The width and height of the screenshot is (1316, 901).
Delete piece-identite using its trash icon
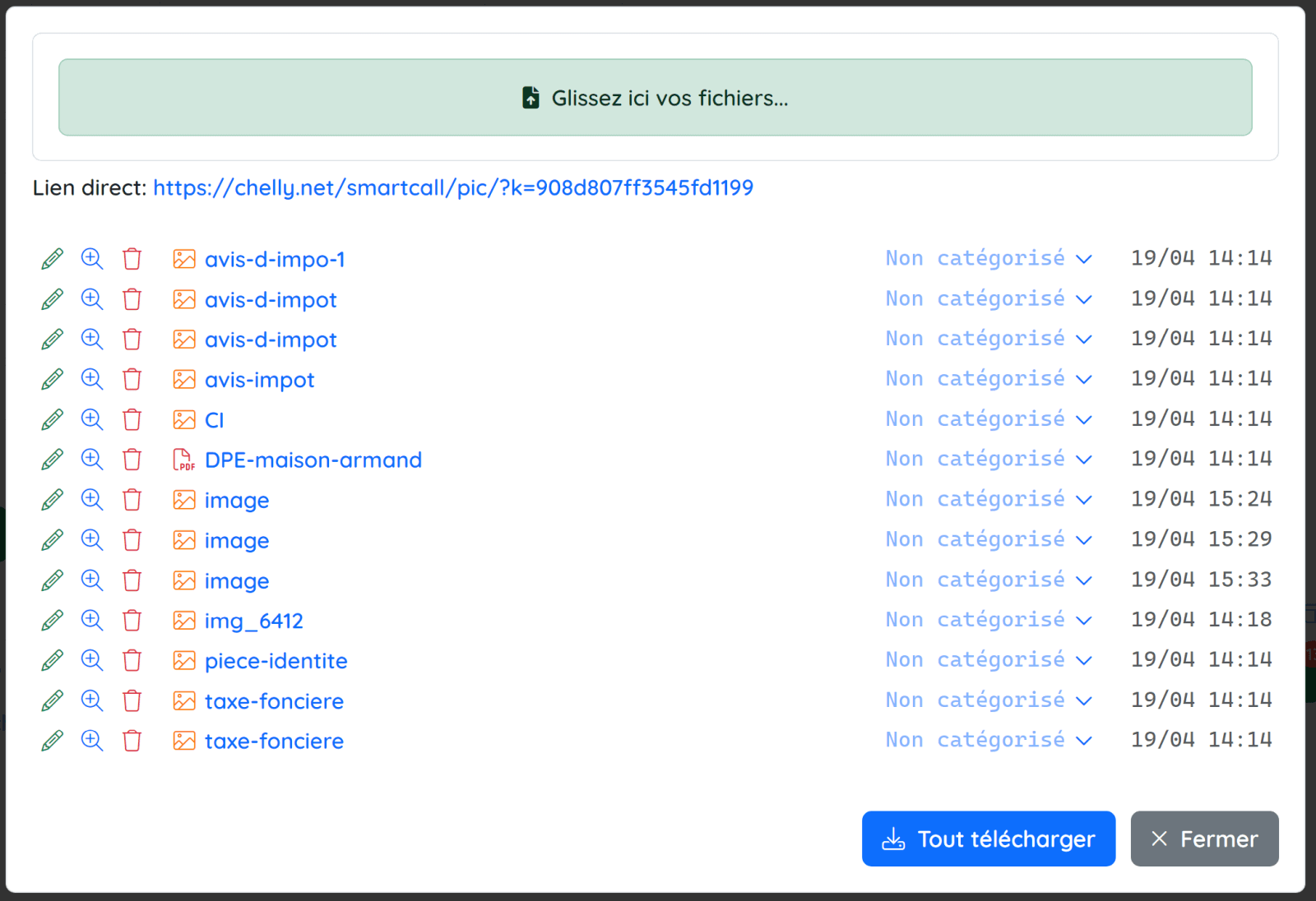[x=132, y=660]
